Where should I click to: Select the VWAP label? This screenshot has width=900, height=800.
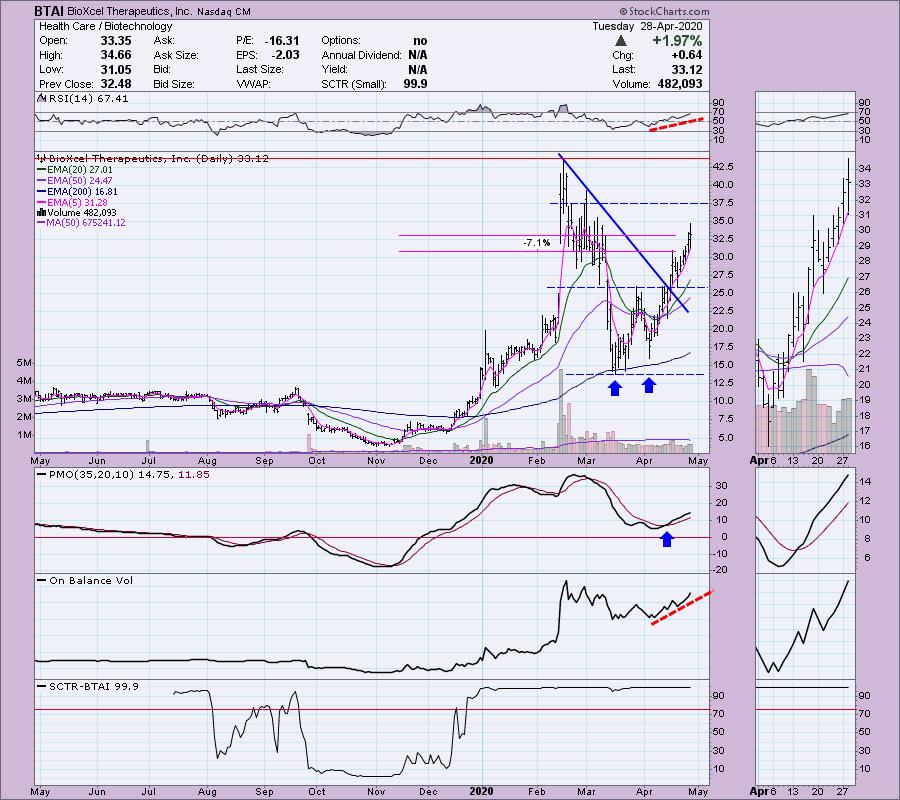pyautogui.click(x=254, y=84)
